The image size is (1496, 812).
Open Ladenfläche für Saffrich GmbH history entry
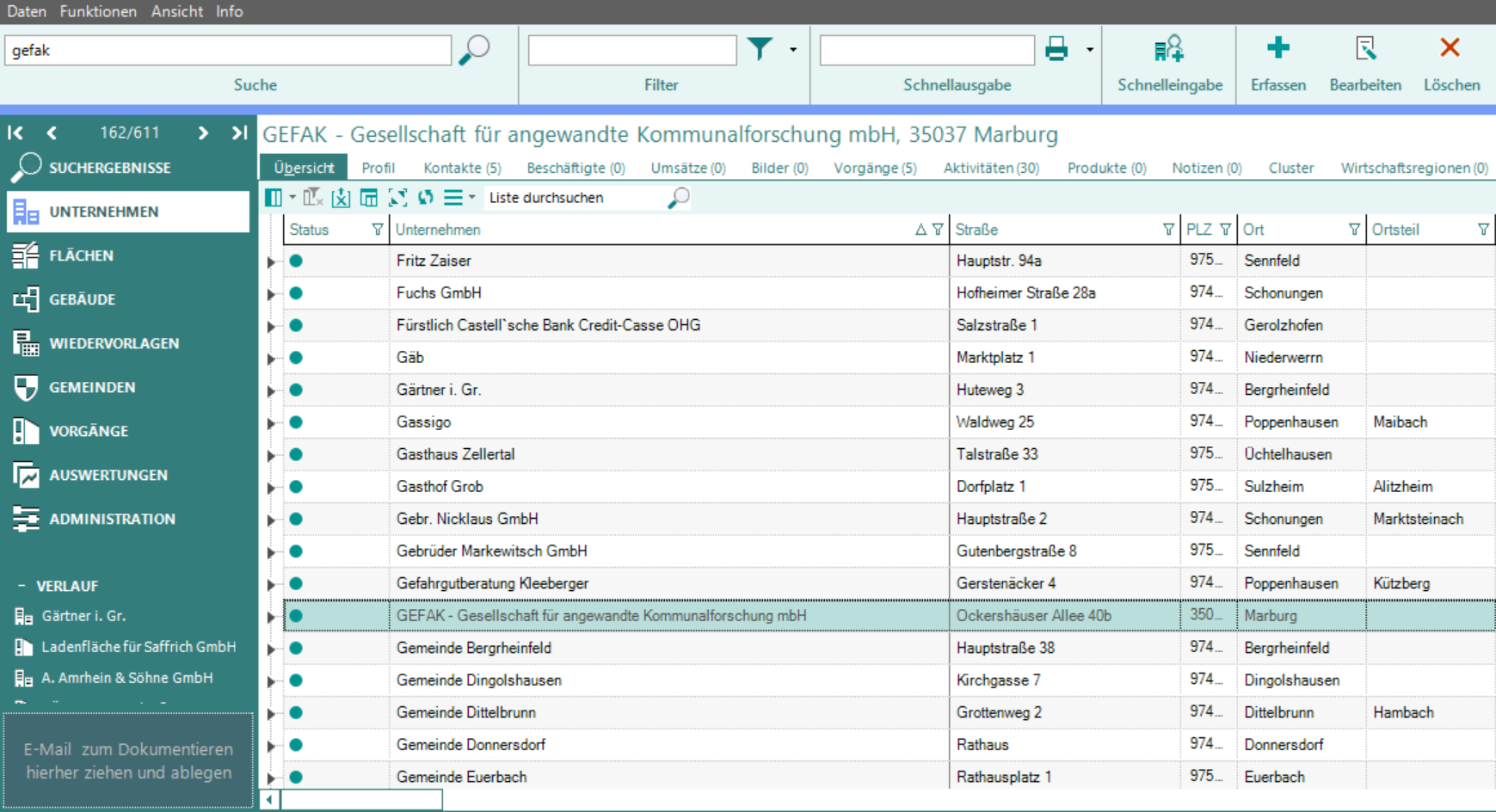[126, 647]
